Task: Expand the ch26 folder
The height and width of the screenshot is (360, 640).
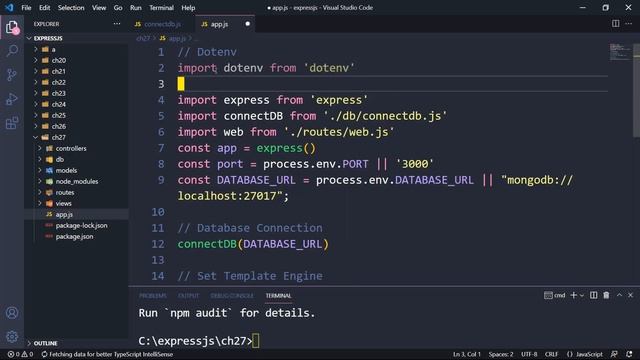Action: 36,127
